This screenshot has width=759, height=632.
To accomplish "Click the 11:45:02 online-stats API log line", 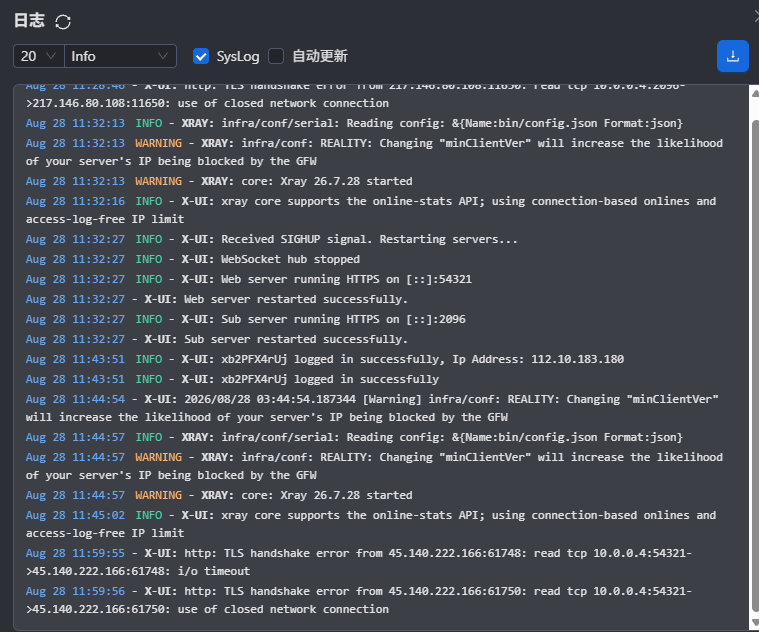I will (x=371, y=525).
